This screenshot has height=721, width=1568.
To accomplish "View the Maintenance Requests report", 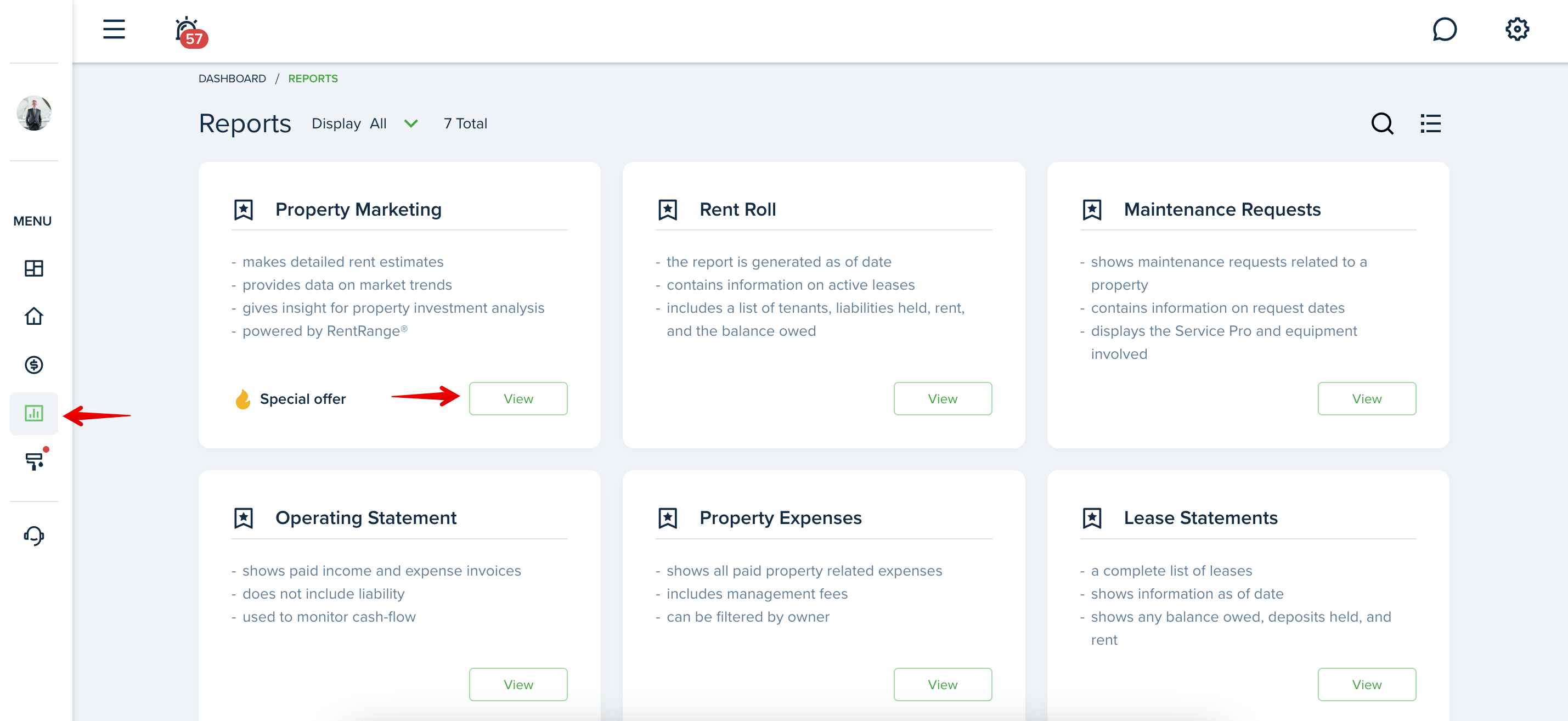I will tap(1367, 399).
